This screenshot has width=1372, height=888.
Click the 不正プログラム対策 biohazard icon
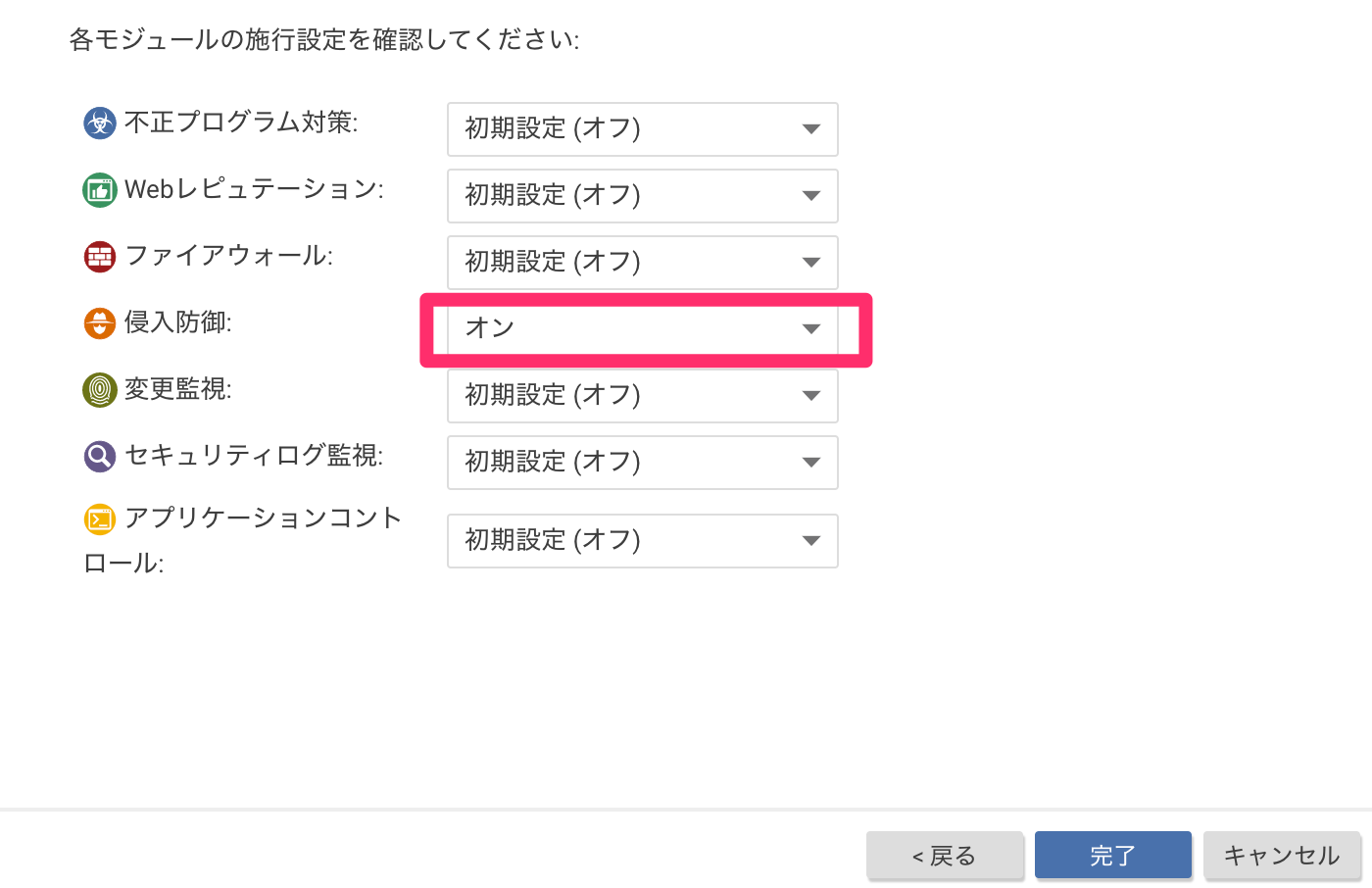coord(99,123)
